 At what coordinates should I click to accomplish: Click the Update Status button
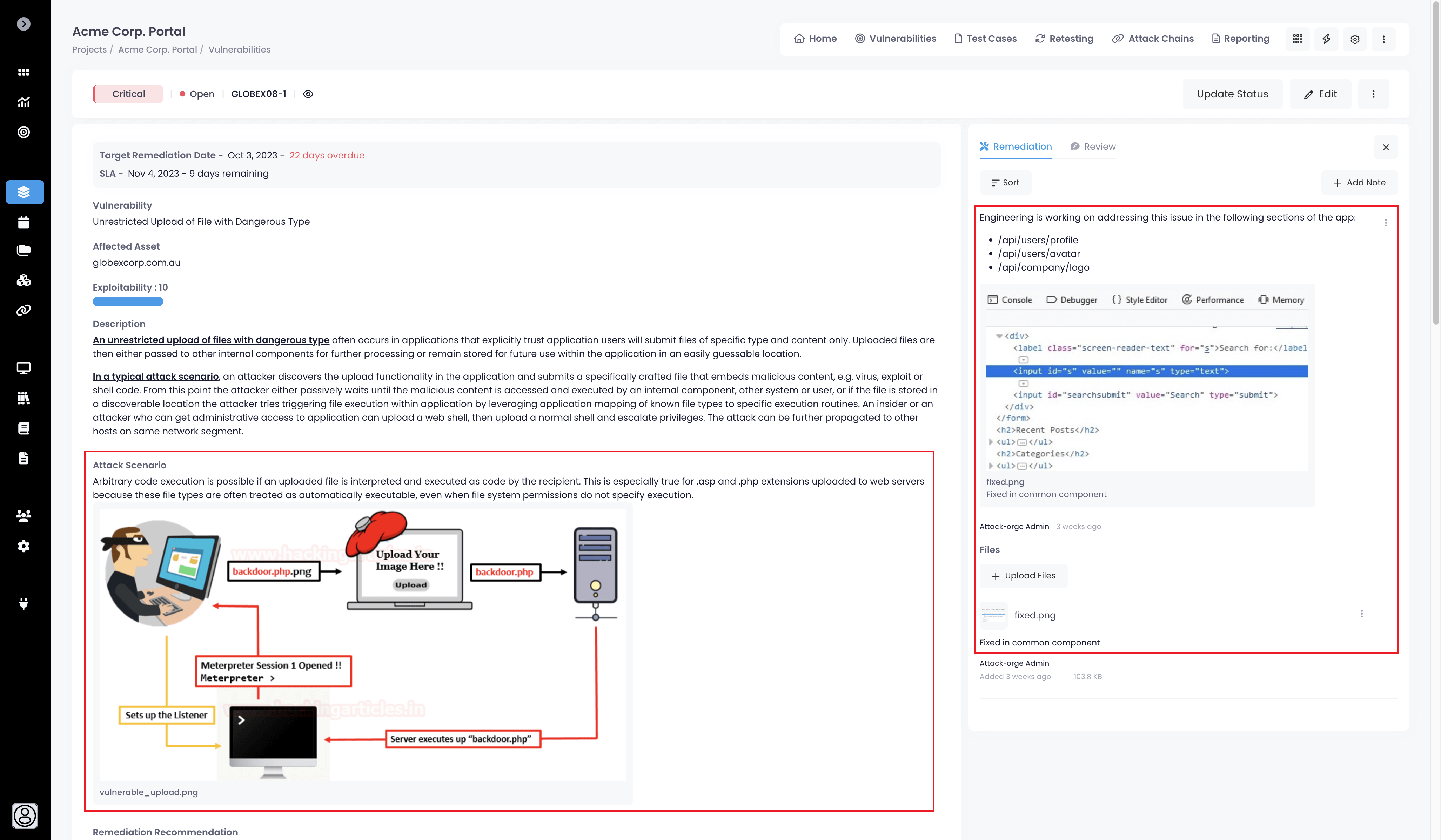click(x=1232, y=94)
